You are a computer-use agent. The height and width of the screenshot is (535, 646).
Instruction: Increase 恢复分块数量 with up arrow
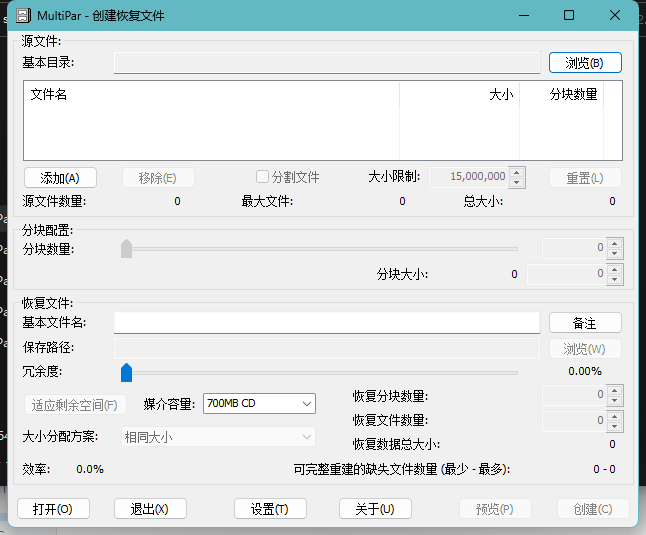point(615,390)
